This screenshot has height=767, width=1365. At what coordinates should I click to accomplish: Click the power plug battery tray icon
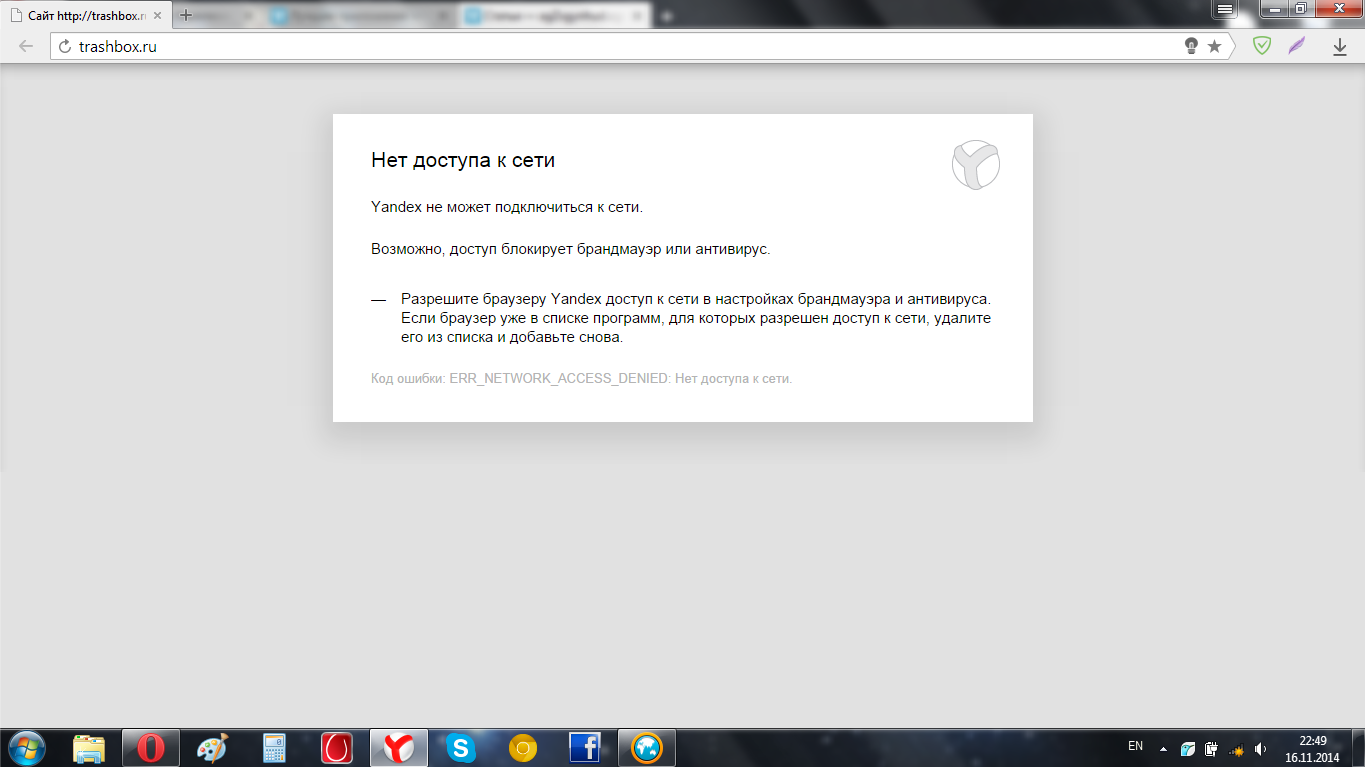pos(1211,749)
